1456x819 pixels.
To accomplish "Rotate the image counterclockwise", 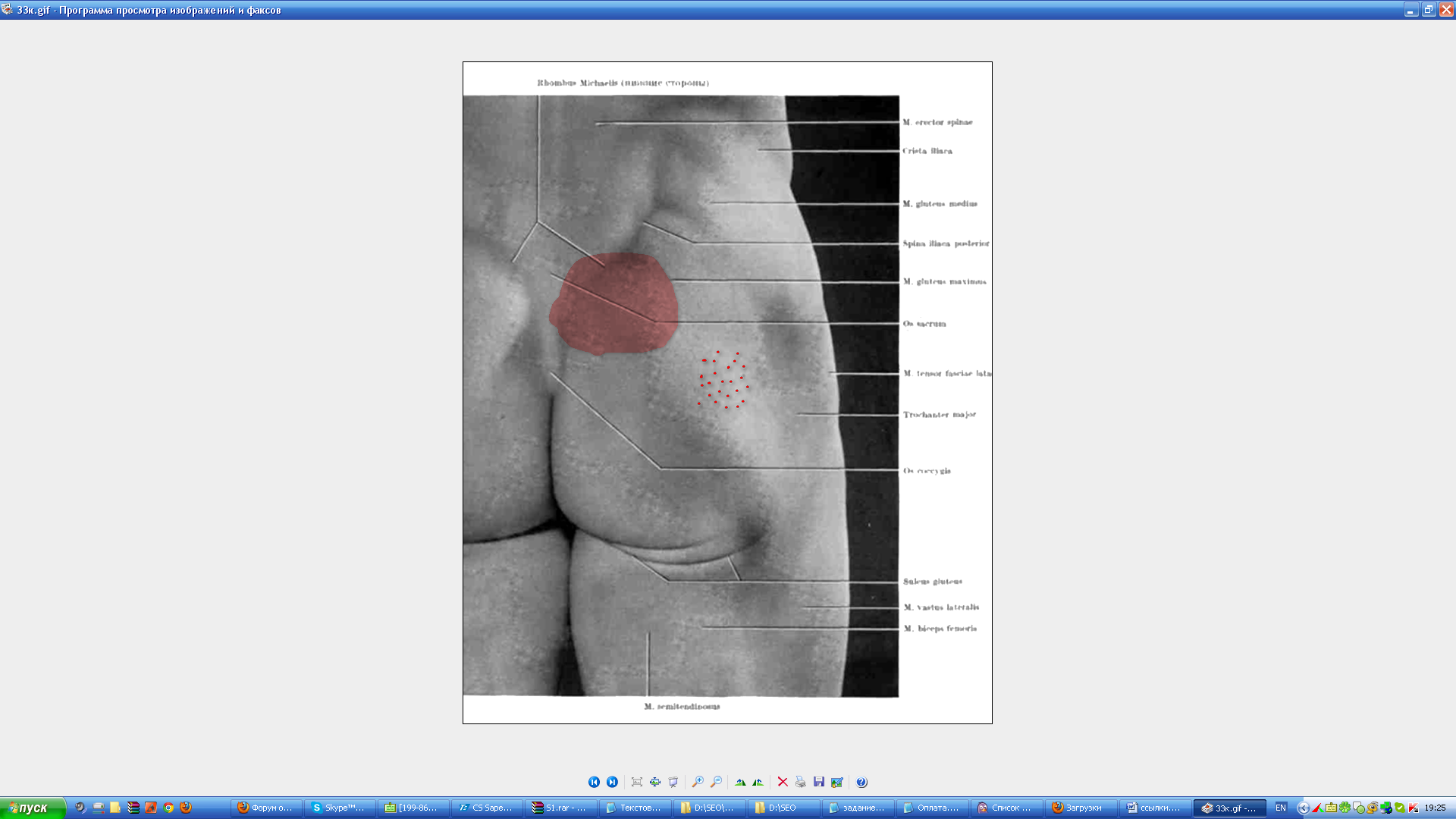I will 758,782.
